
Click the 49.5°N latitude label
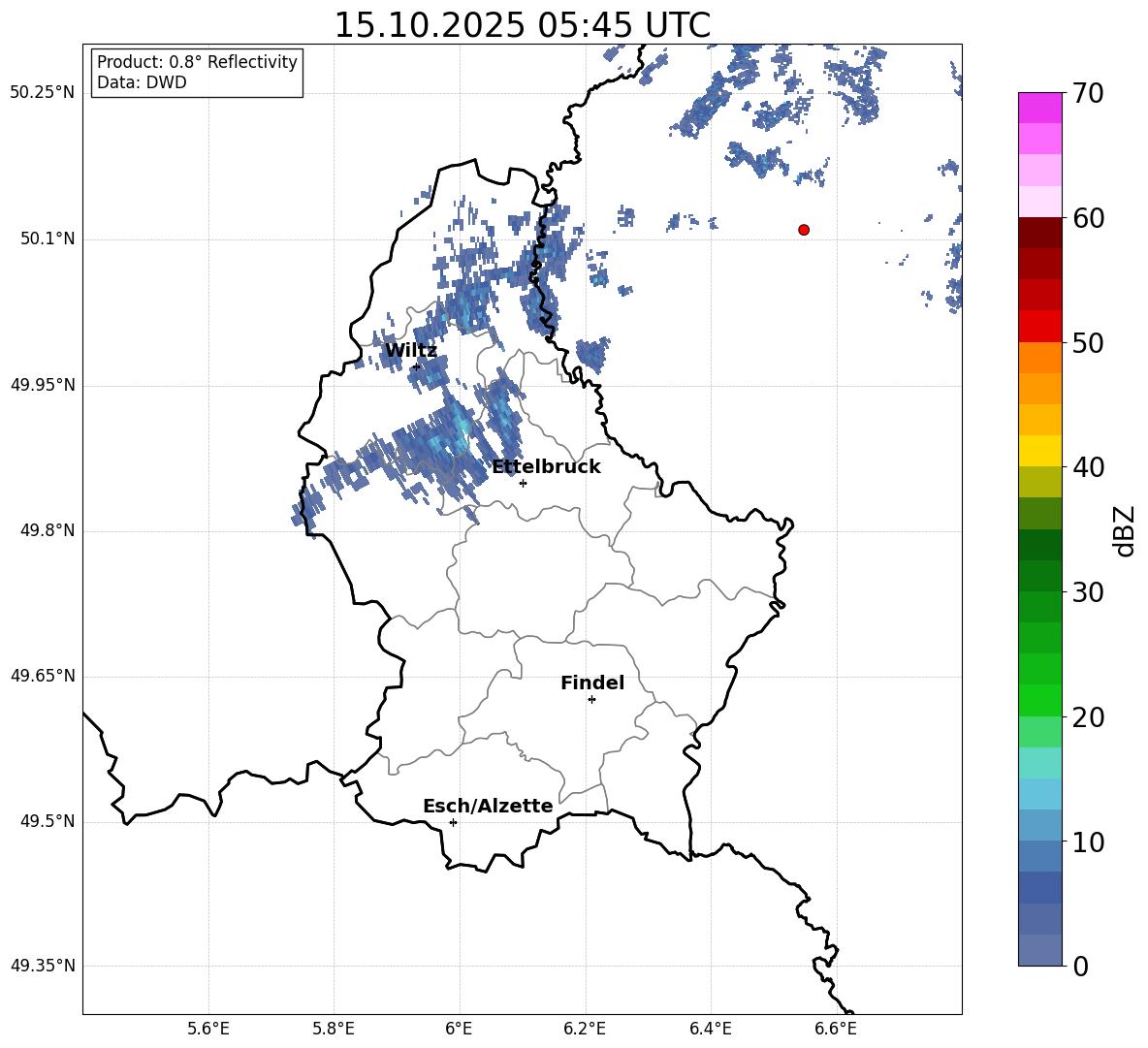[48, 822]
